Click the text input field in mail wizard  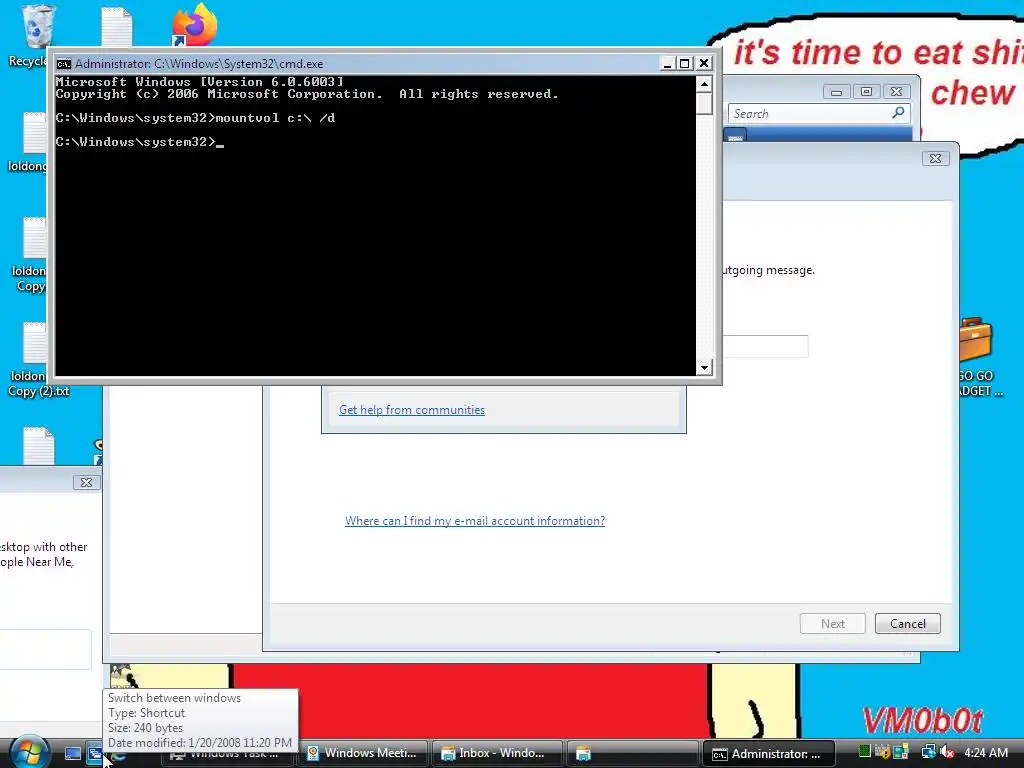pyautogui.click(x=765, y=346)
